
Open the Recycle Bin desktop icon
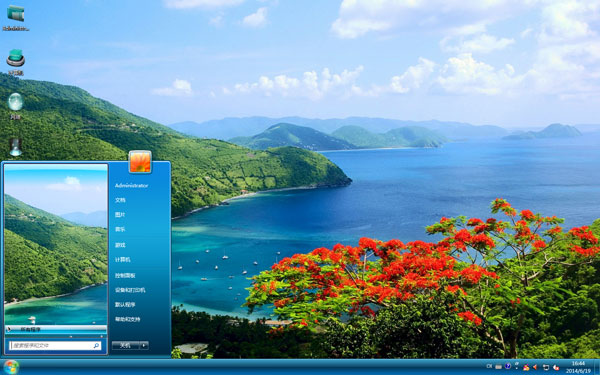tap(16, 147)
